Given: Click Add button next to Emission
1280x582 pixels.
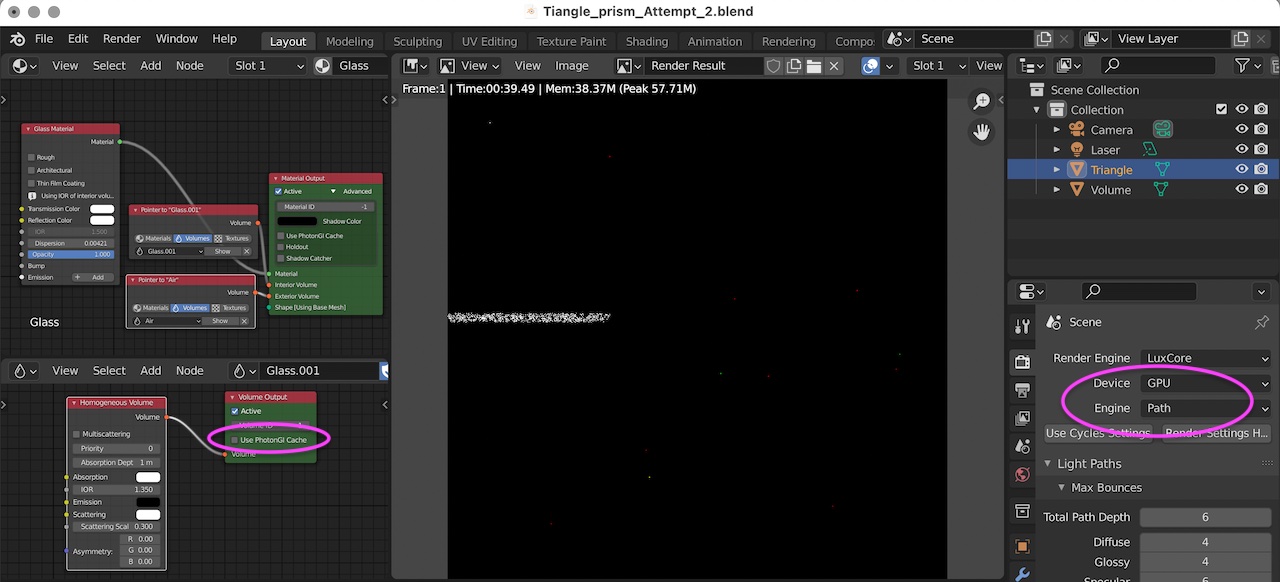Looking at the screenshot, I should (x=97, y=277).
